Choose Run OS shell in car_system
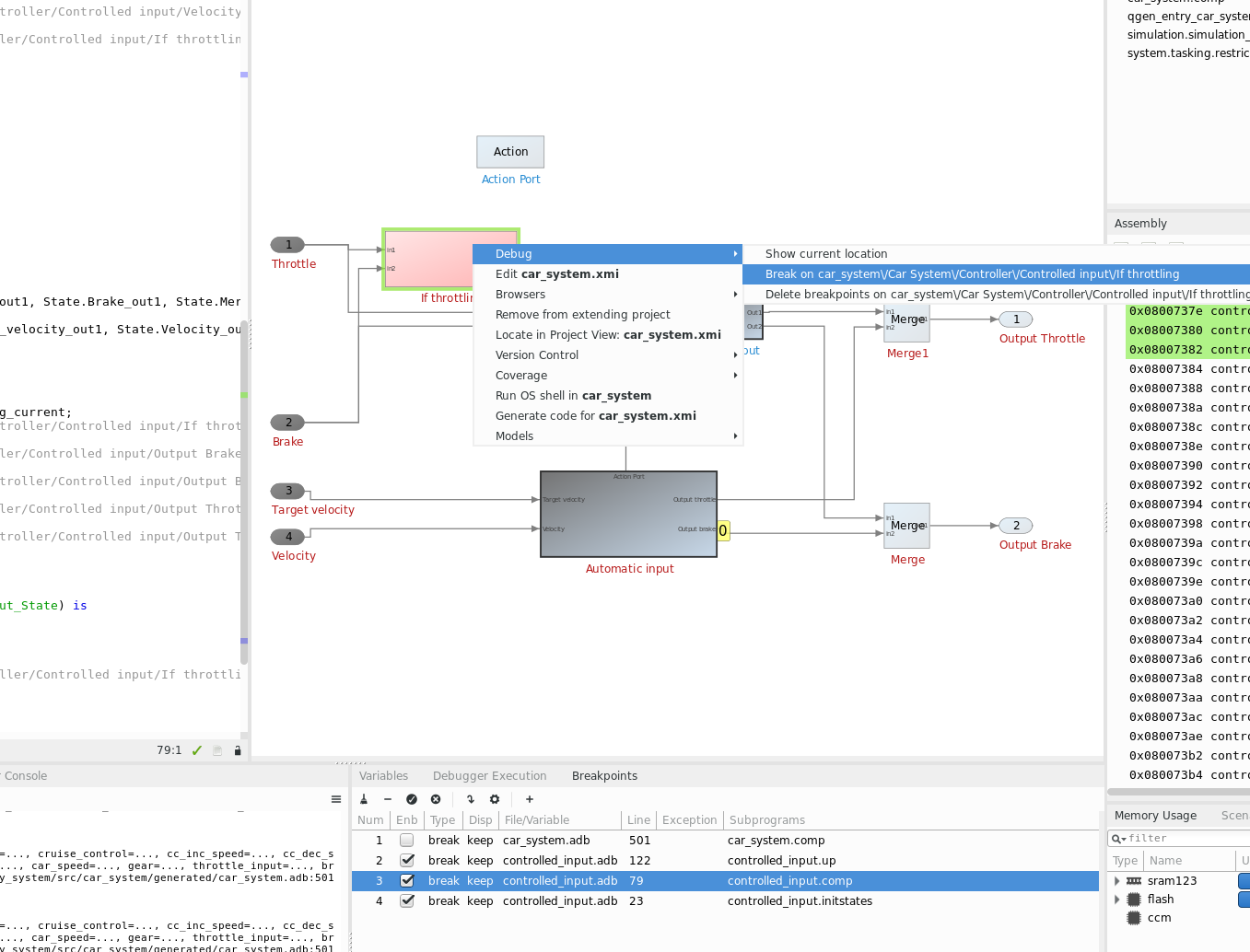 (x=608, y=396)
